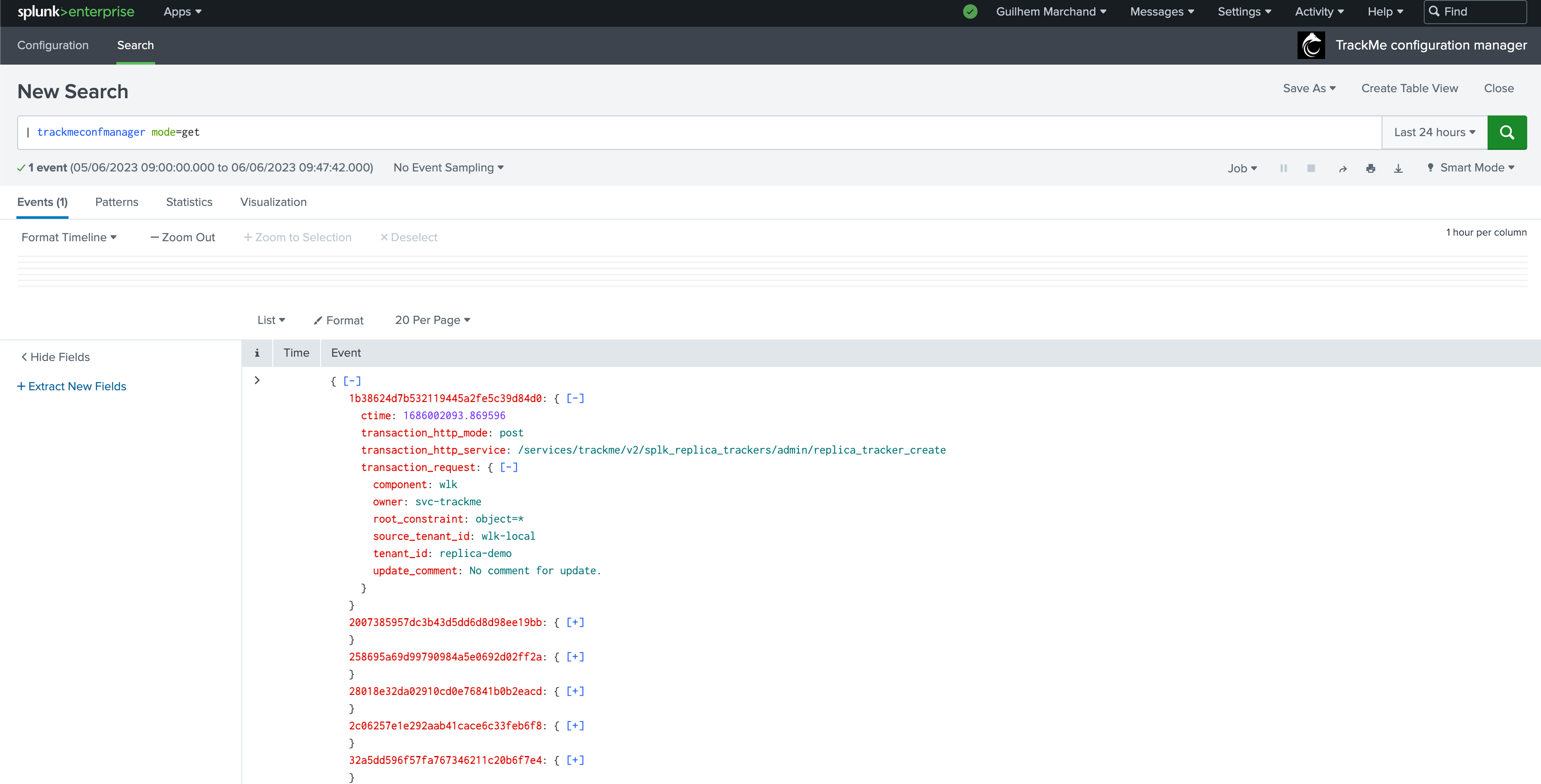The image size is (1541, 784).
Task: Expand event details with the row chevron
Action: pyautogui.click(x=257, y=380)
